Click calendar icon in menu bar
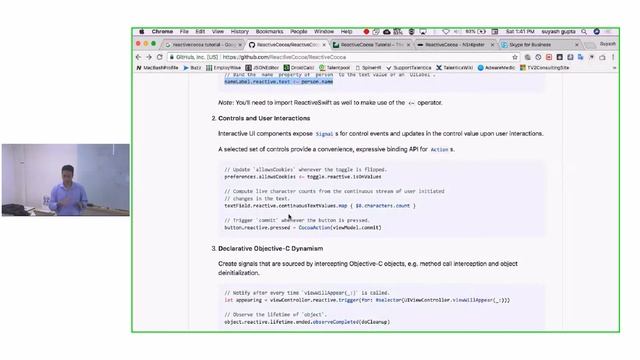This screenshot has height=360, width=640. click(x=495, y=31)
